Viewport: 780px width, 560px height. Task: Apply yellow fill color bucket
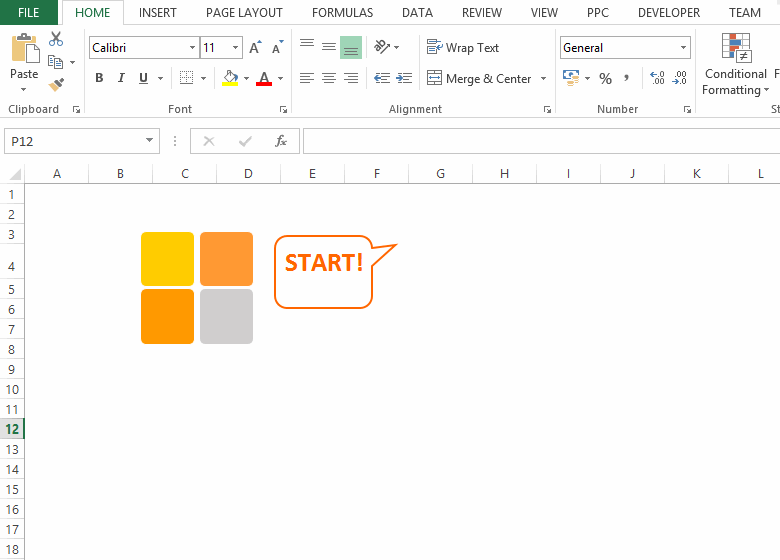click(230, 78)
